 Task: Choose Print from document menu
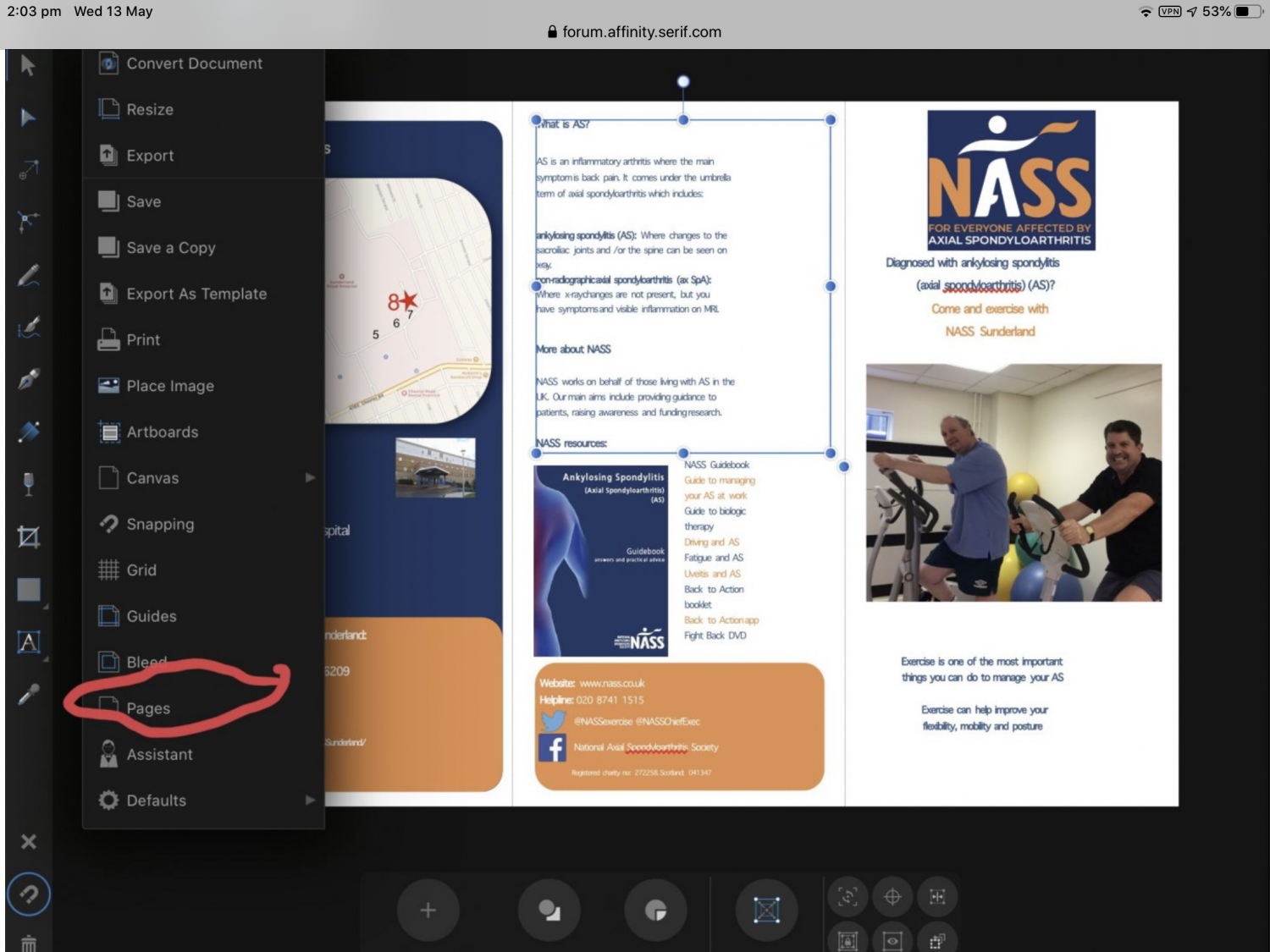pos(203,340)
